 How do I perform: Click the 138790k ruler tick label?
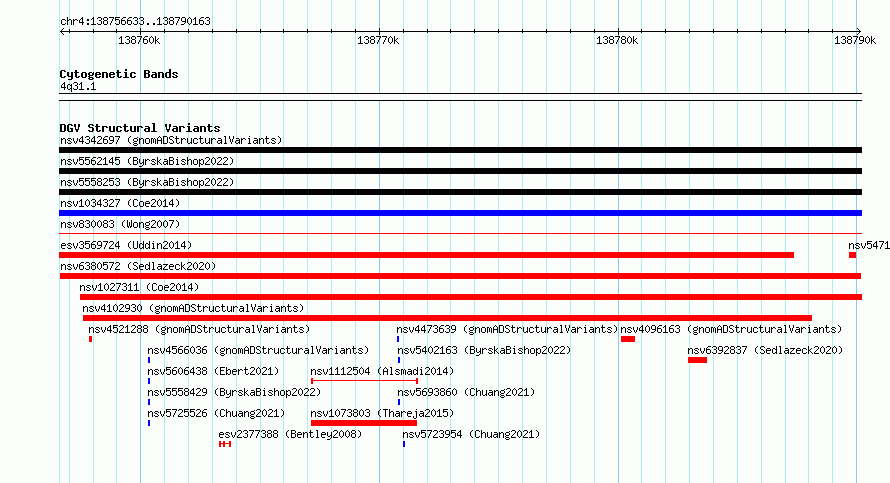pos(855,40)
